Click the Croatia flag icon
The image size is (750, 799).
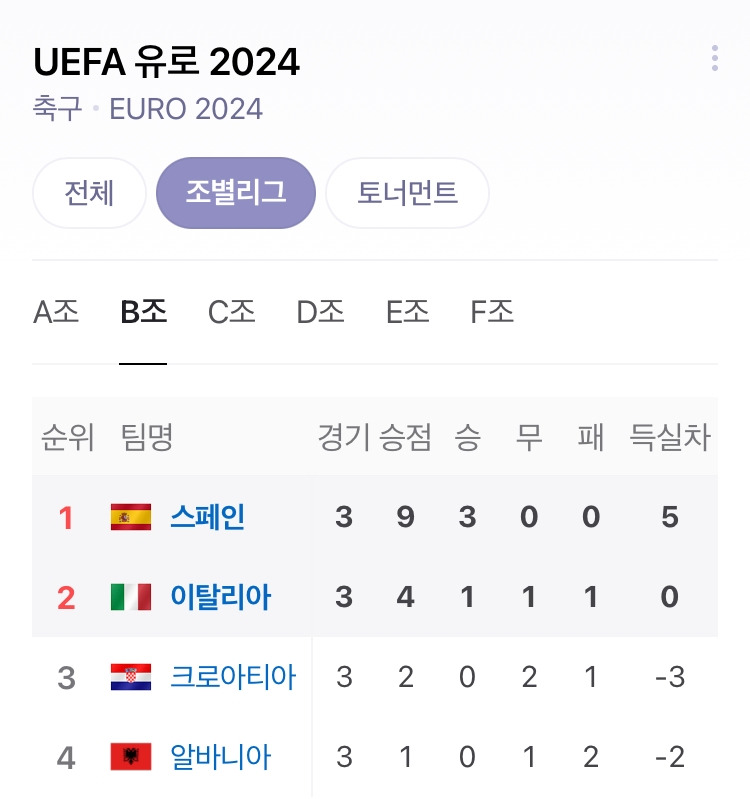tap(131, 677)
